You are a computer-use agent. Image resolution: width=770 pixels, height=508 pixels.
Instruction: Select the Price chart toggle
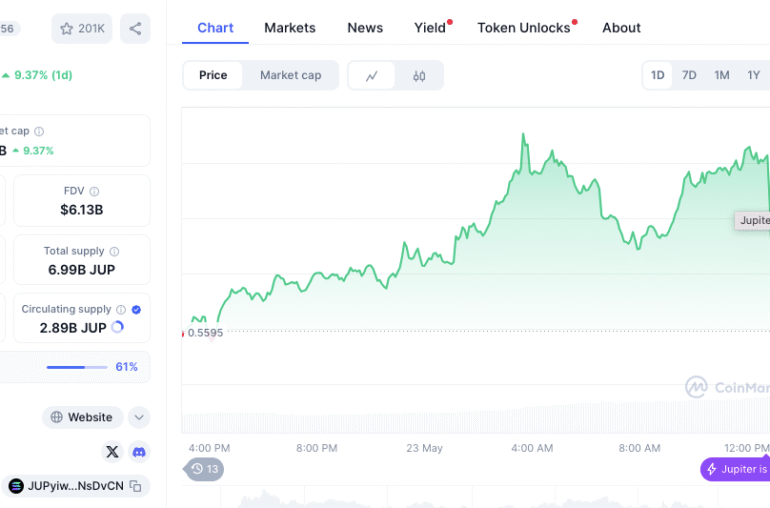pyautogui.click(x=213, y=76)
